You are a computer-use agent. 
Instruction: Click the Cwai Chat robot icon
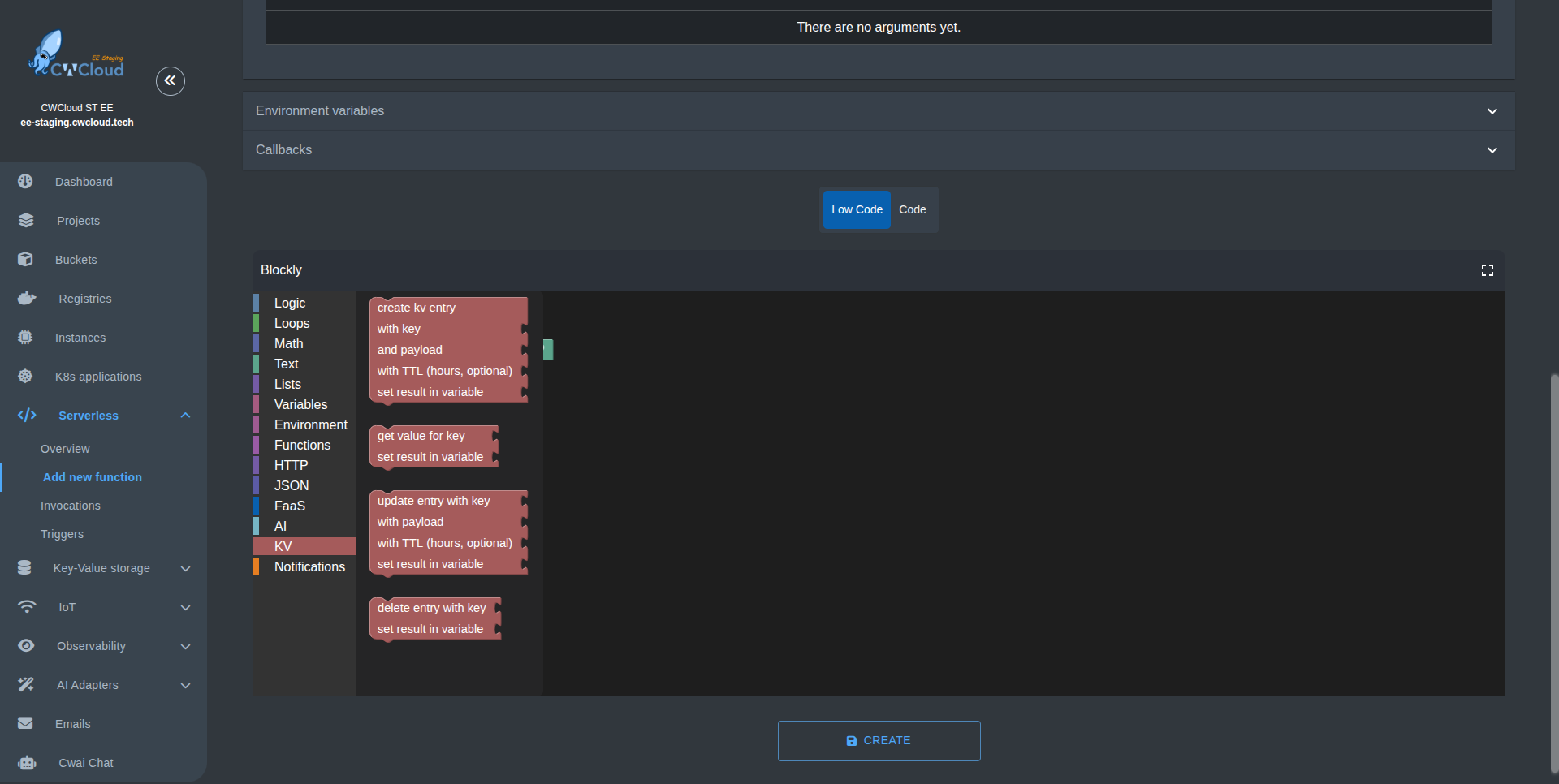tap(27, 763)
